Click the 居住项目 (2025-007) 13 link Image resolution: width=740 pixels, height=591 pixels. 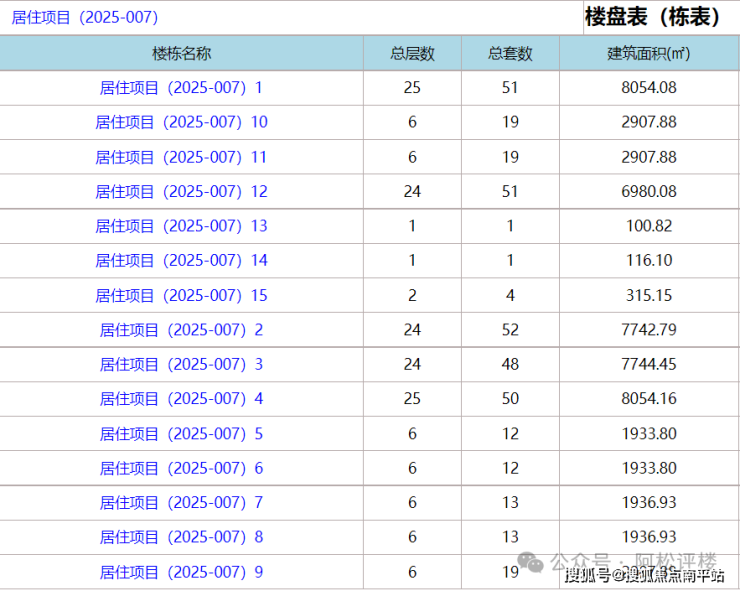pos(181,226)
